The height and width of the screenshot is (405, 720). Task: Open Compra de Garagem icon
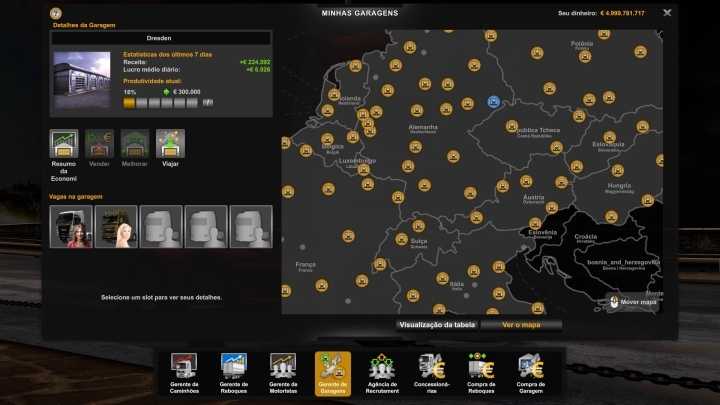click(x=531, y=373)
